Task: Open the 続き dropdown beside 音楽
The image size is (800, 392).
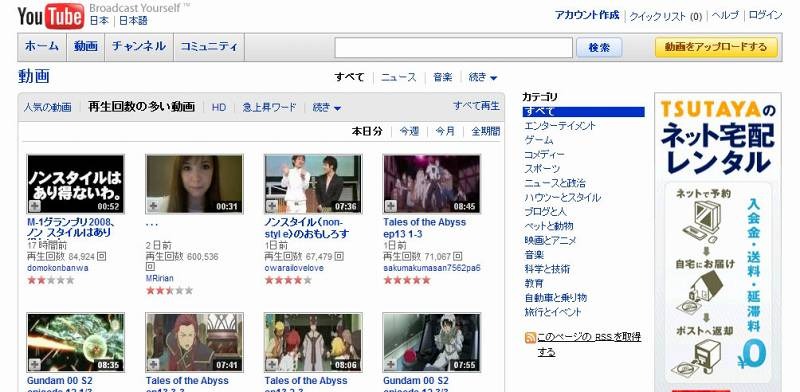Action: point(483,78)
